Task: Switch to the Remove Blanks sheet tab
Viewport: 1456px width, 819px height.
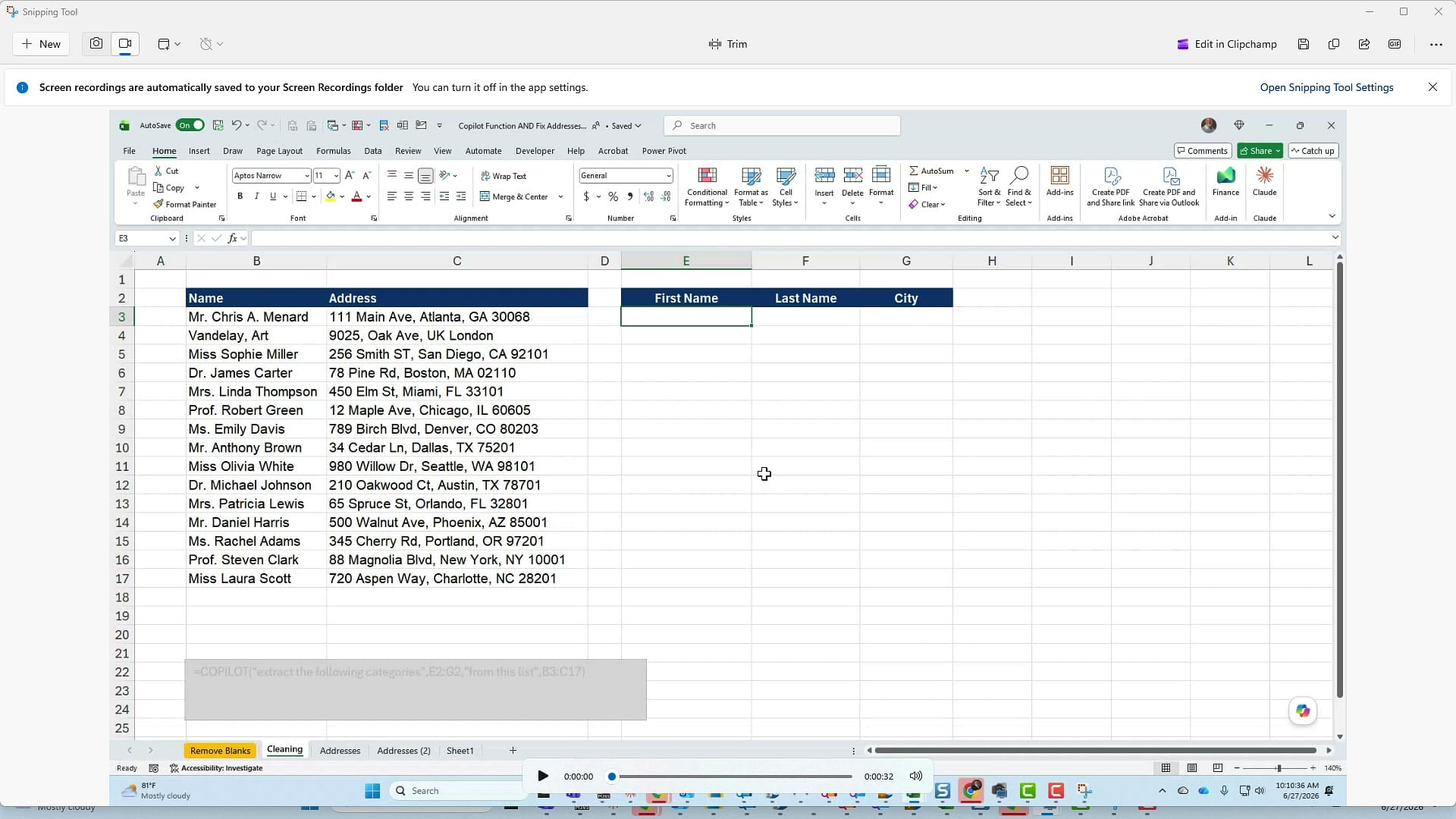Action: 220,751
